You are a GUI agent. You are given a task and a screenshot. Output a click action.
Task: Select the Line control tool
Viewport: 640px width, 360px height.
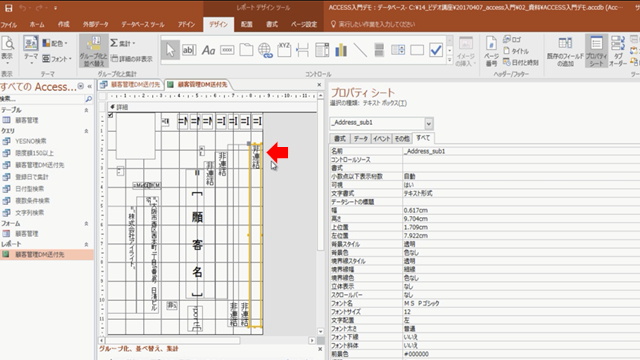click(x=360, y=50)
